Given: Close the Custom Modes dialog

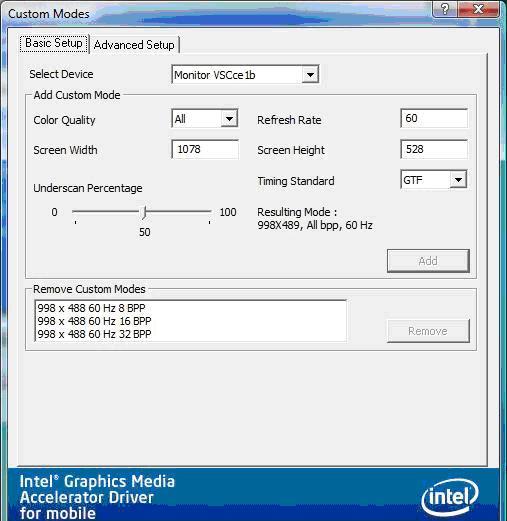Looking at the screenshot, I should point(479,9).
